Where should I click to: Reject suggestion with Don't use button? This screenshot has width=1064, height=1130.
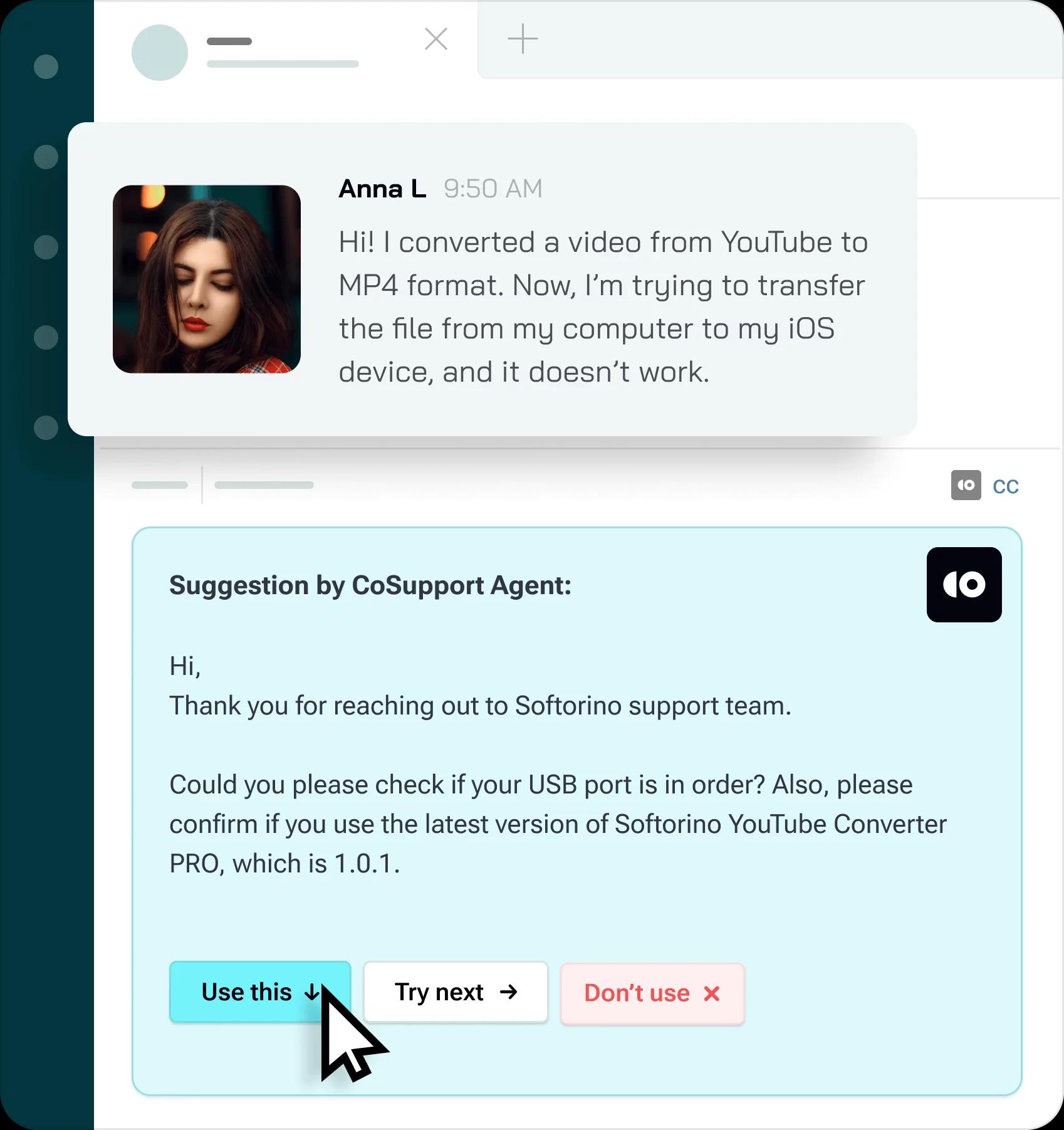tap(652, 993)
